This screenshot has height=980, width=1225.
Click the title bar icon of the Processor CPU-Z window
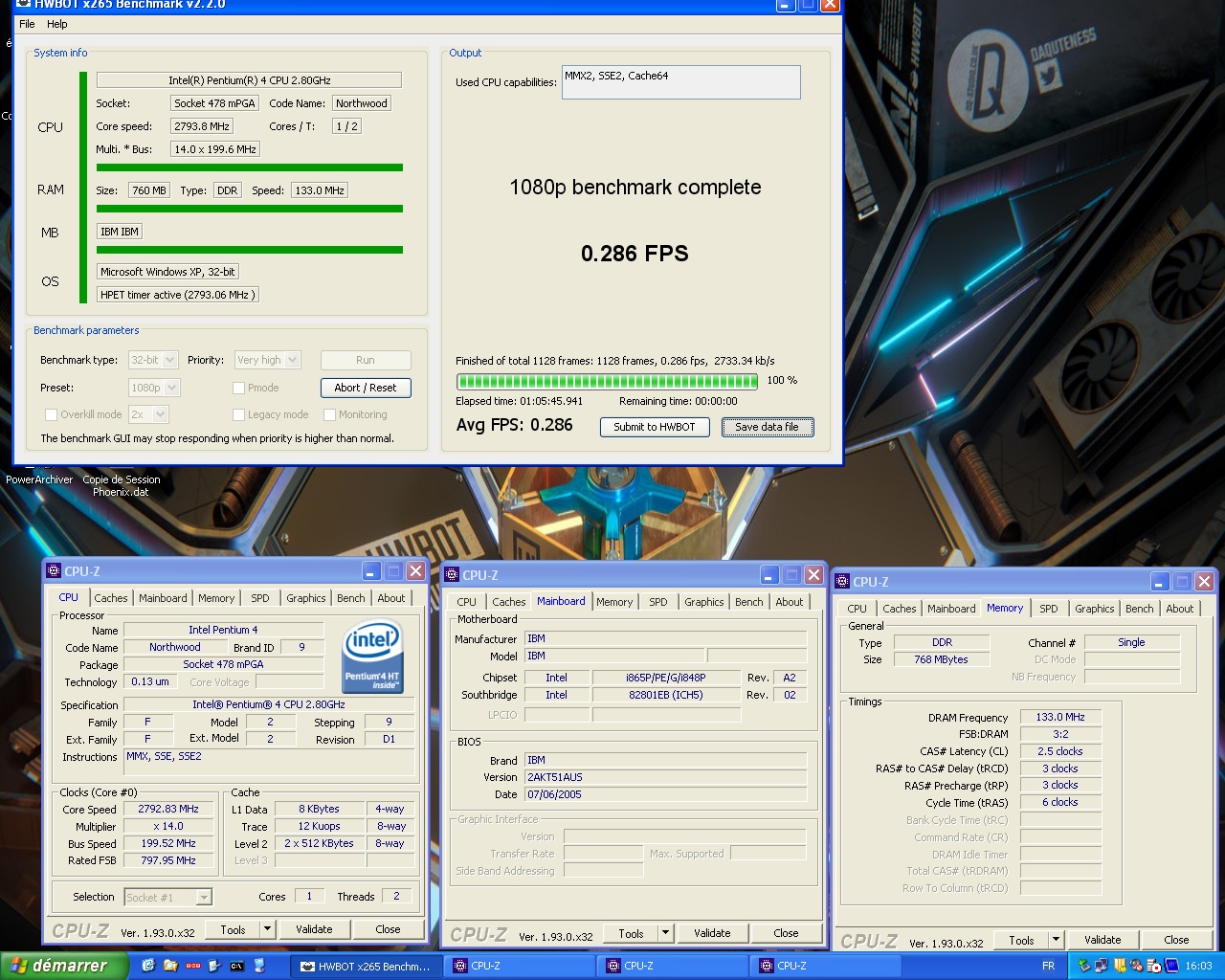click(x=55, y=571)
